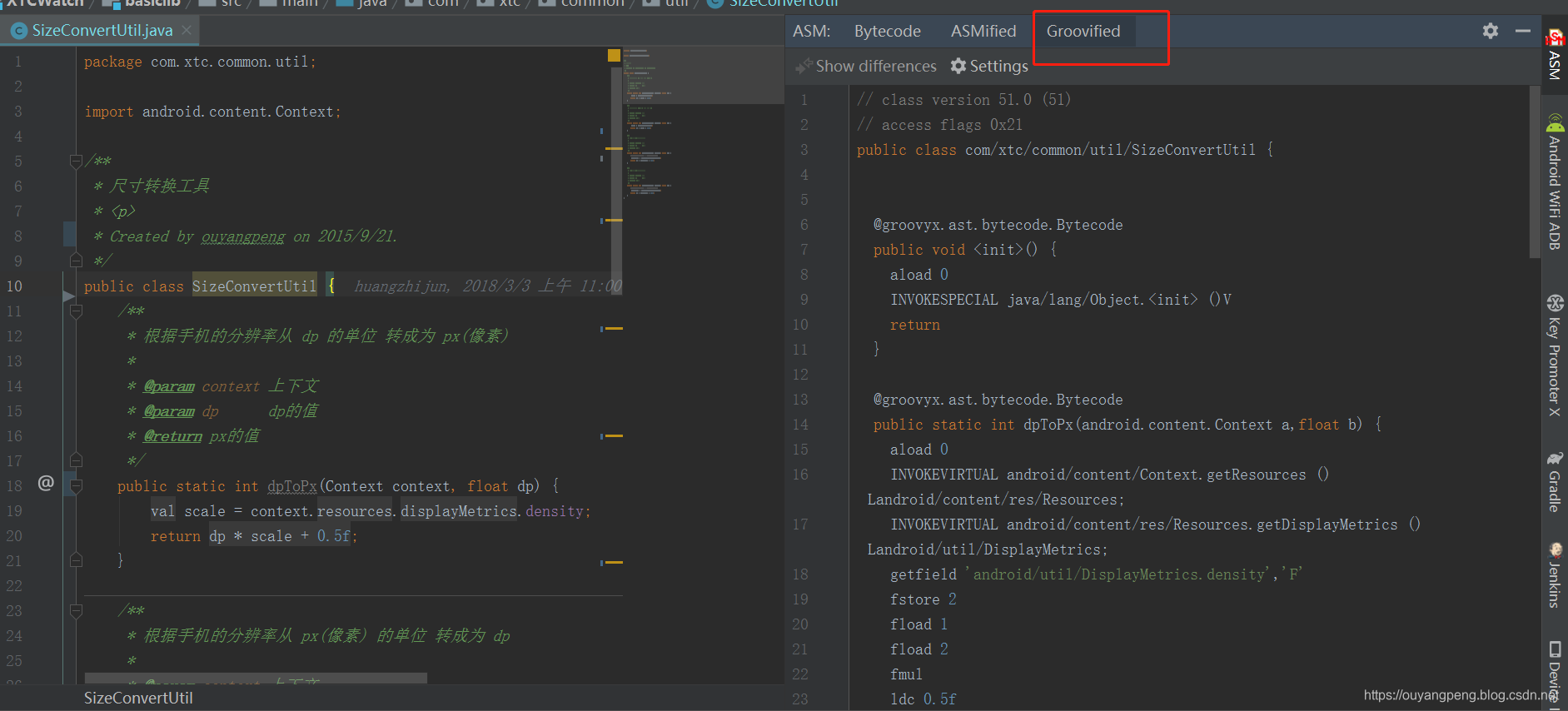
Task: Switch to the ASMified tab
Action: 983,31
